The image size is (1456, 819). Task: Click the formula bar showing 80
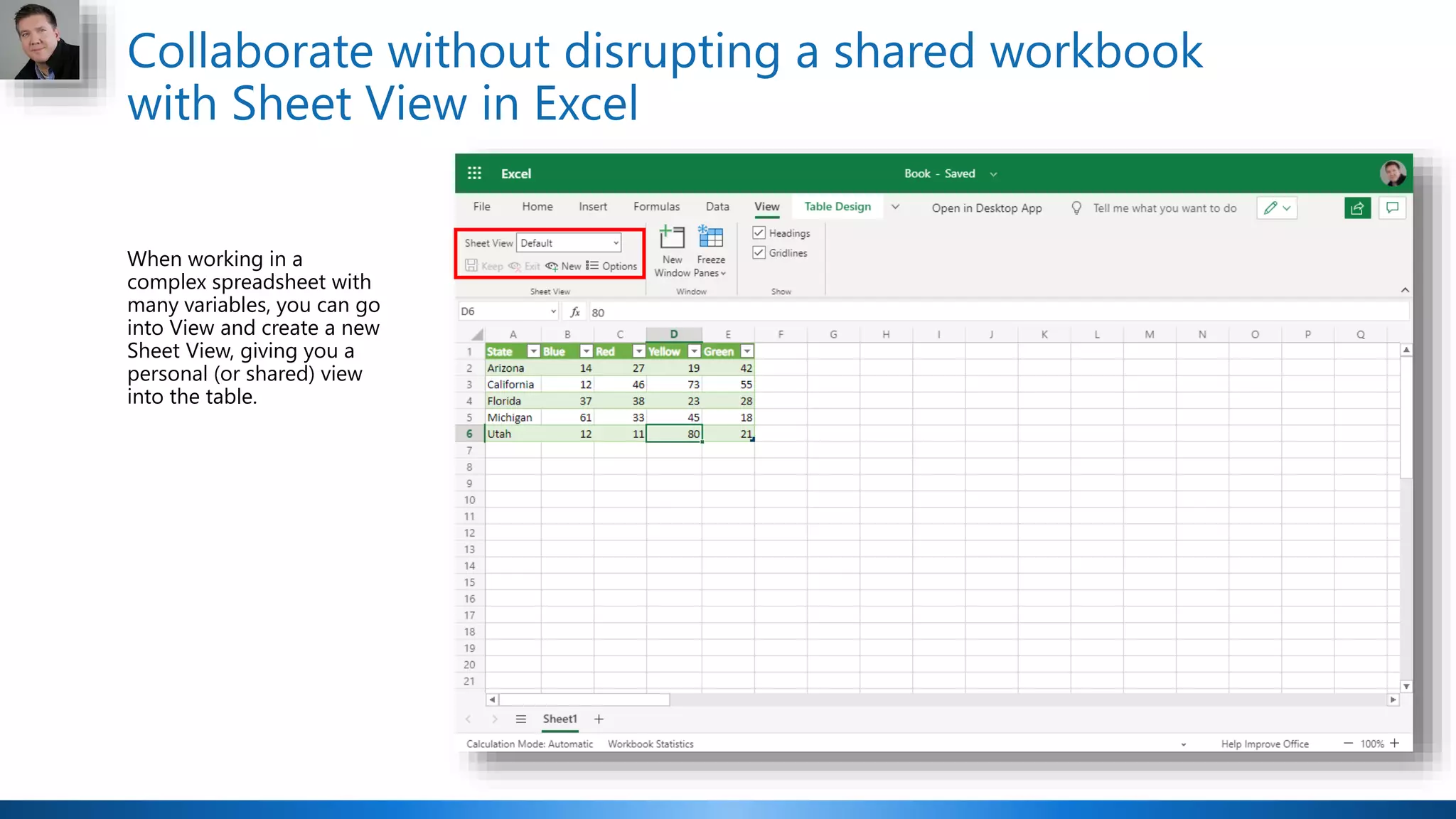pos(998,311)
